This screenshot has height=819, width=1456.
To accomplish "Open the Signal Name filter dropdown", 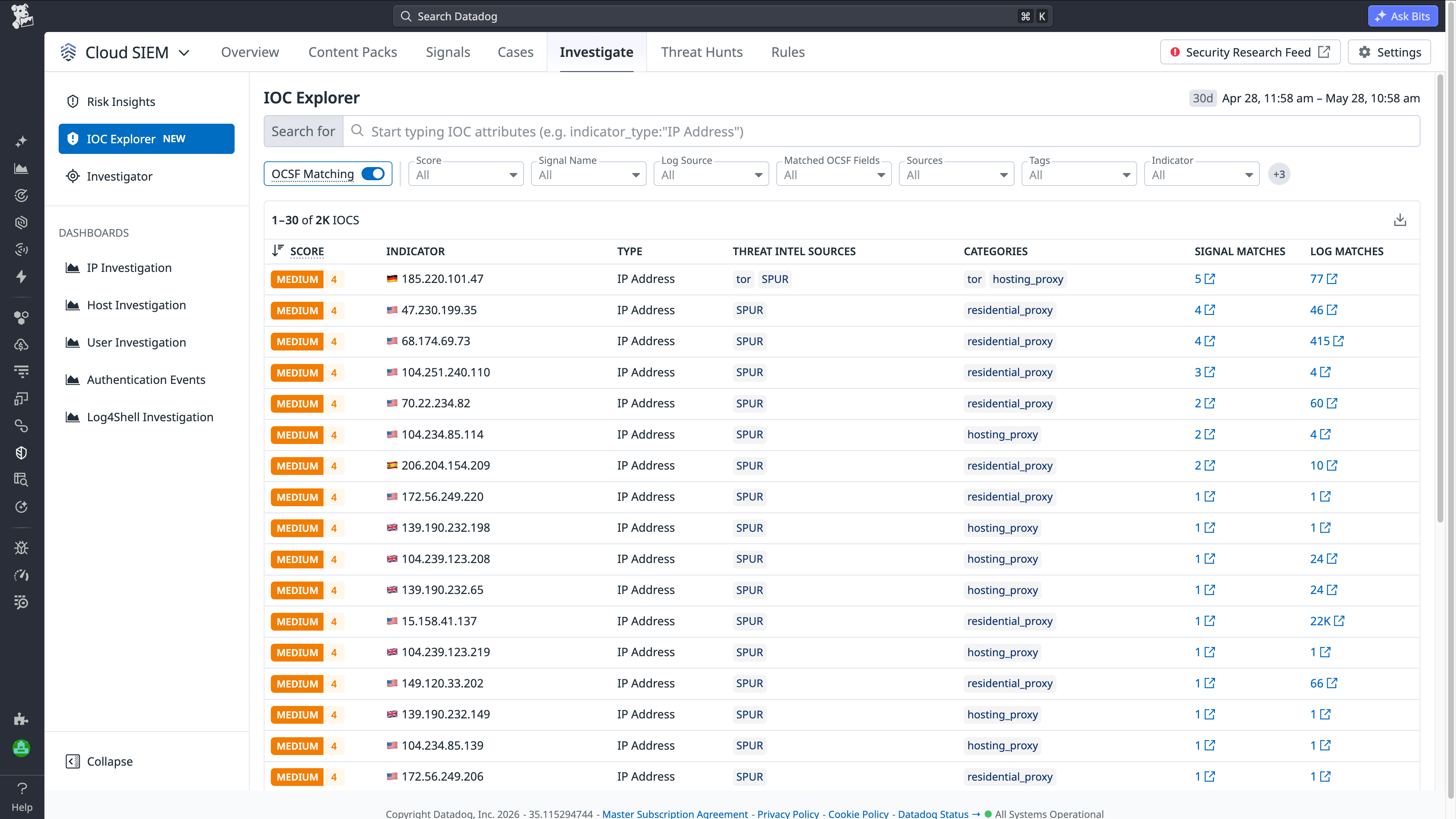I will click(588, 174).
